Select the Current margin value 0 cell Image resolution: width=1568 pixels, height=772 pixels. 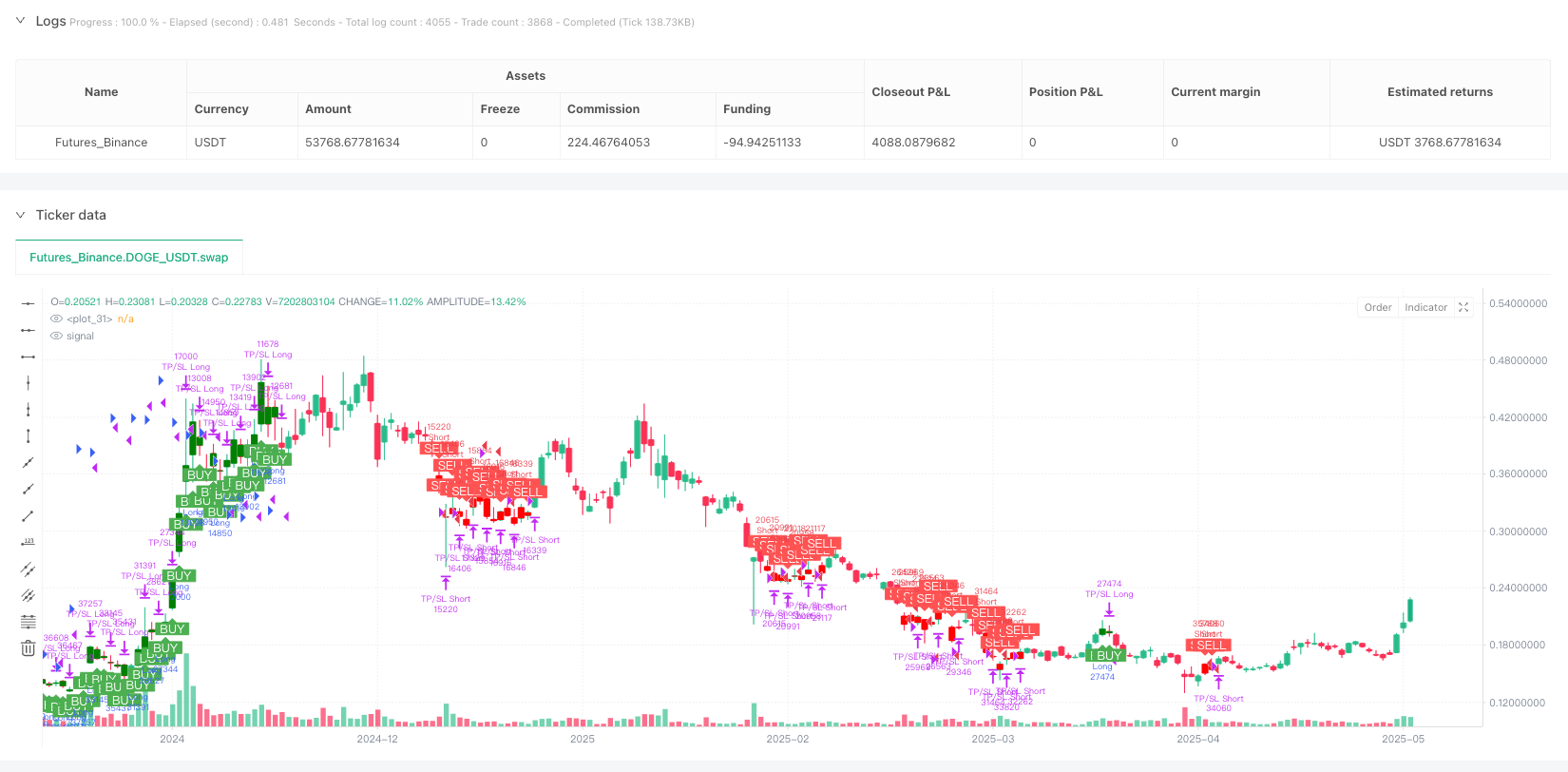pyautogui.click(x=1246, y=143)
